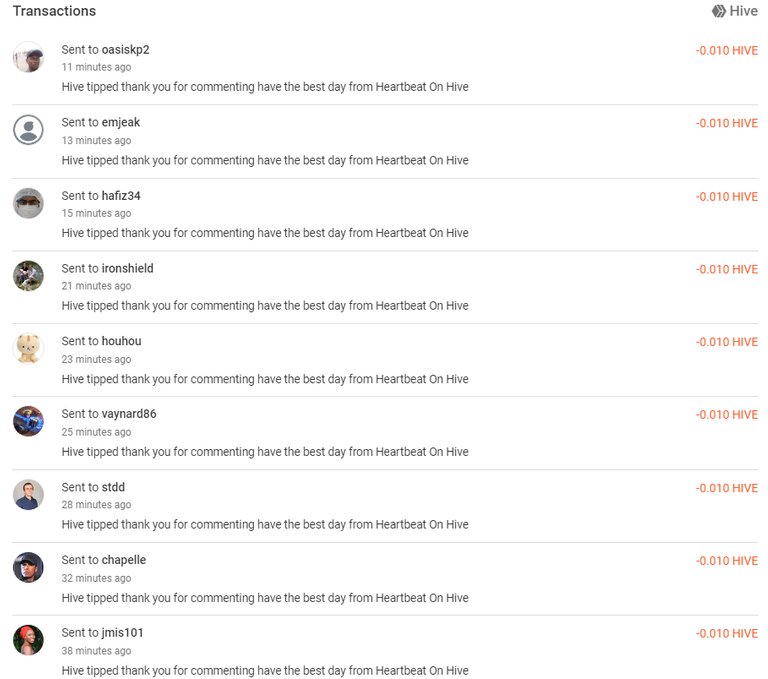768x679 pixels.
Task: Click the tip memo under oasiskp2 transfer
Action: point(265,87)
